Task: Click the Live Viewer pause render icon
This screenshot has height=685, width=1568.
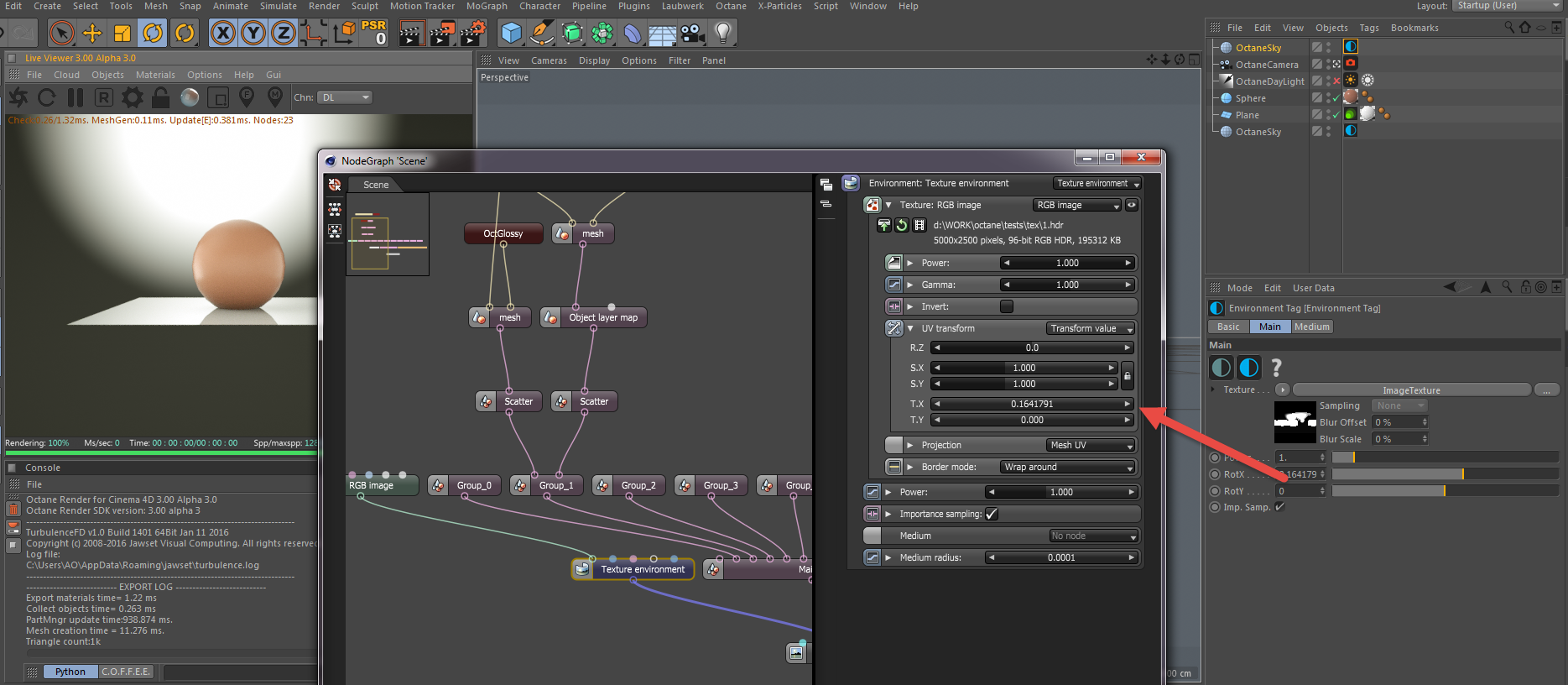Action: [76, 97]
